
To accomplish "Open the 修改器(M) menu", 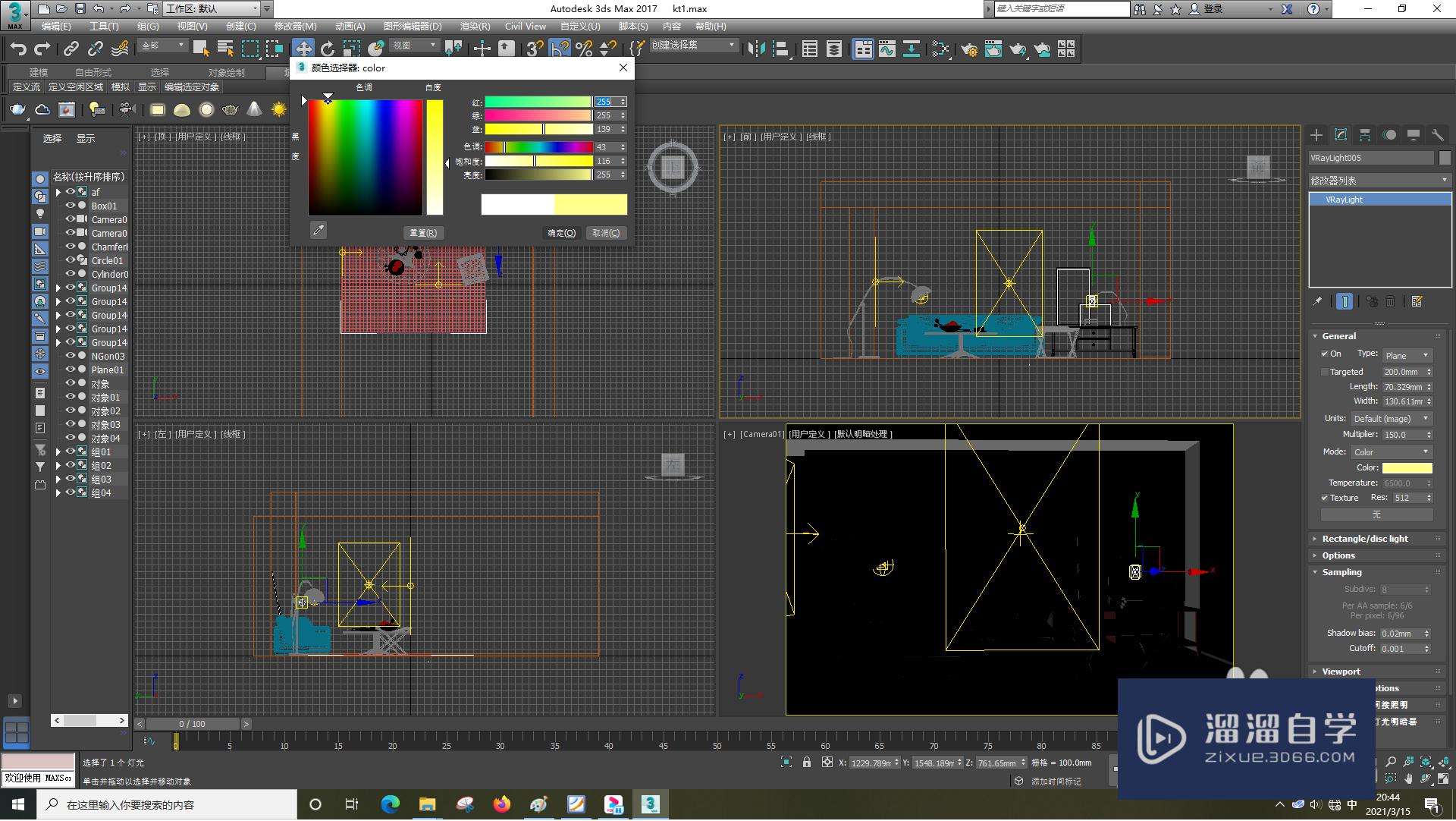I will pyautogui.click(x=295, y=26).
